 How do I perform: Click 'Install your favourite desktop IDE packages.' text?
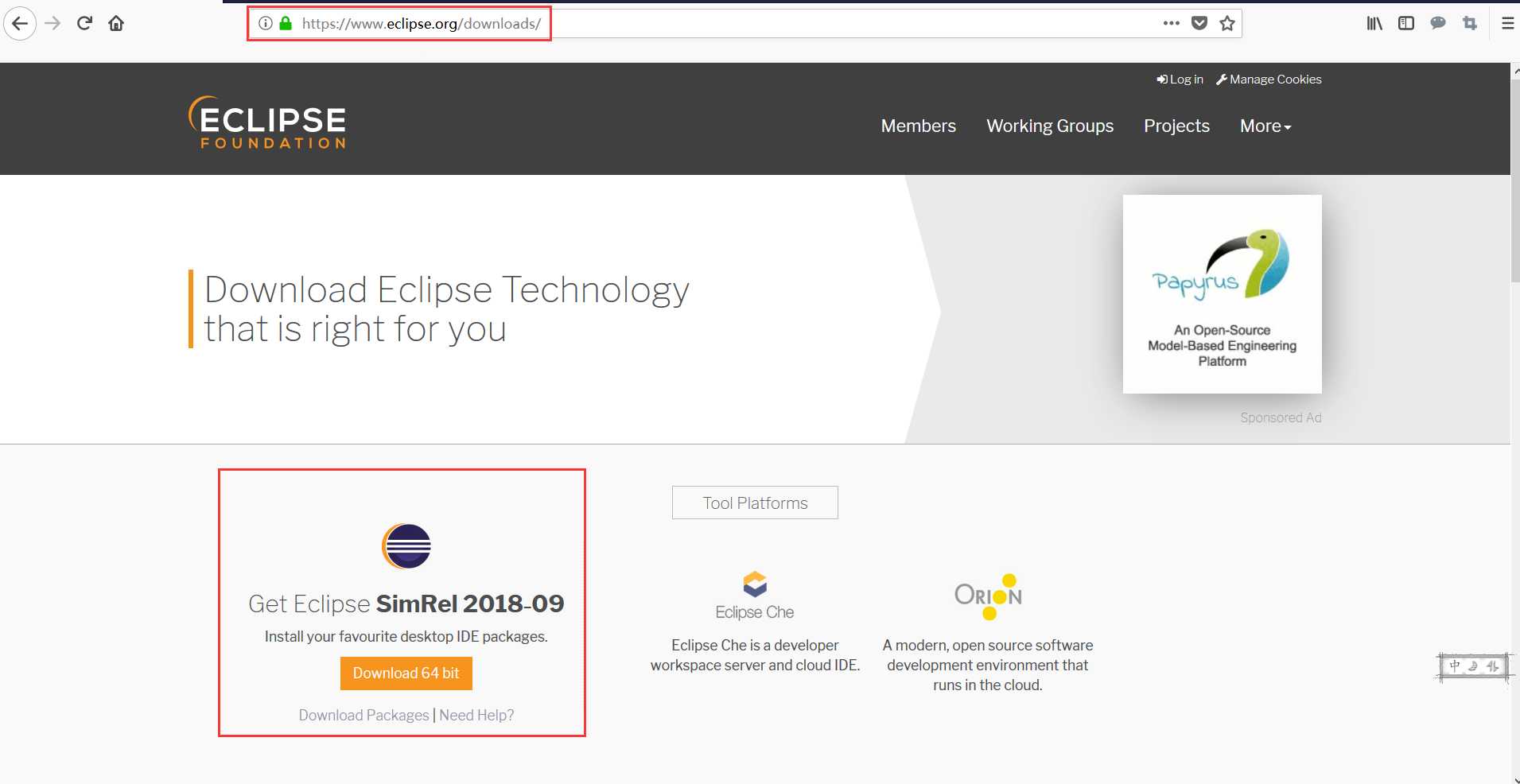tap(406, 636)
